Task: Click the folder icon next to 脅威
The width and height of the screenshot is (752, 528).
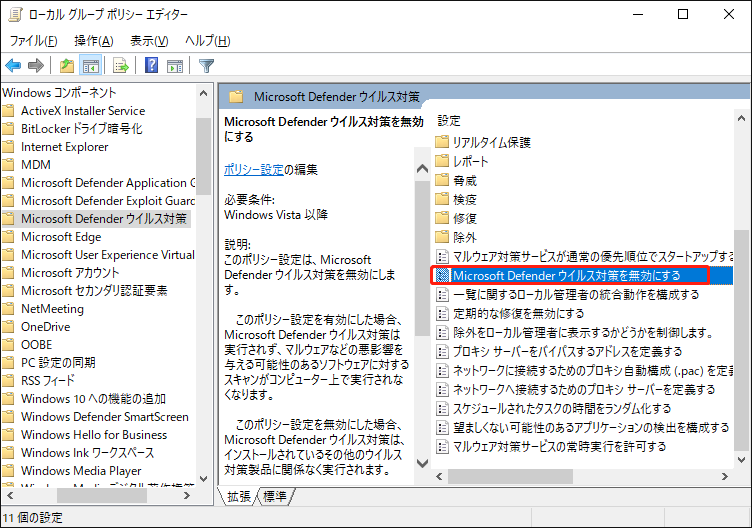Action: [x=442, y=180]
